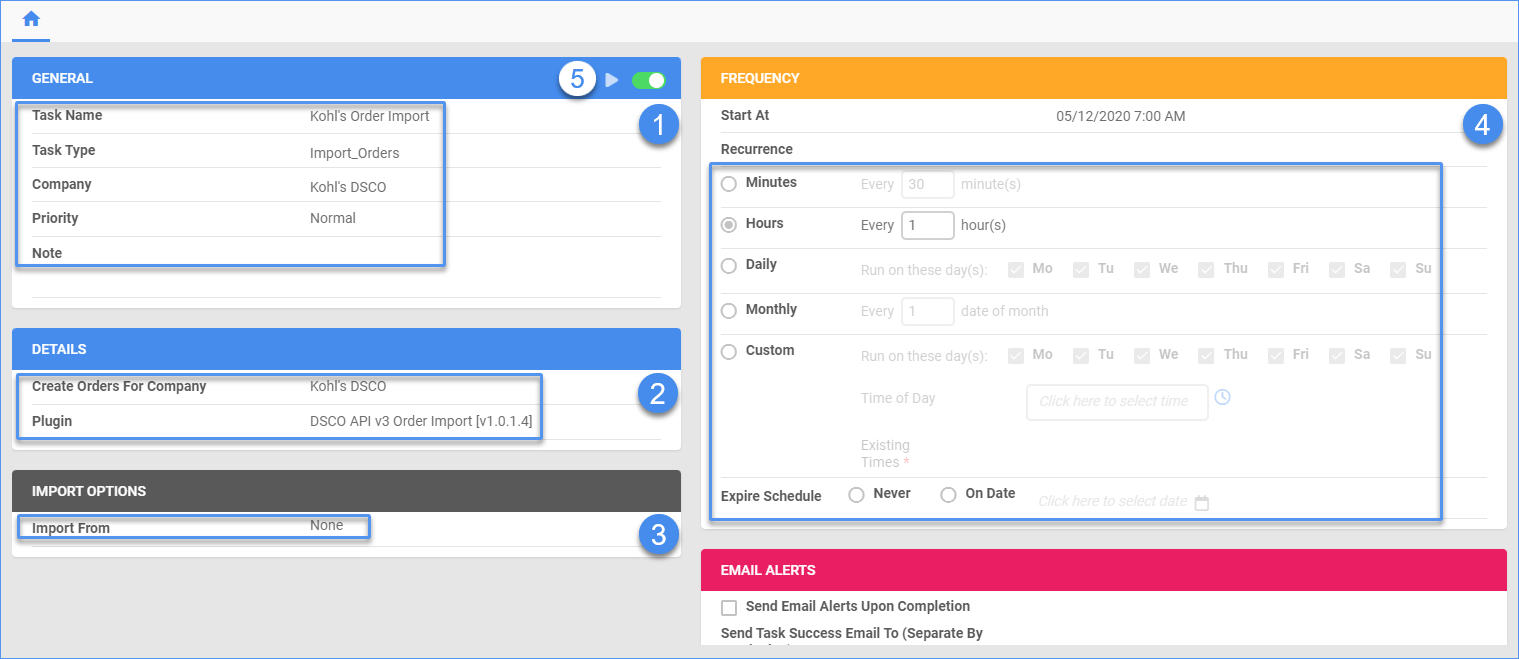Click the Import From value None
Image resolution: width=1519 pixels, height=659 pixels.
(327, 525)
